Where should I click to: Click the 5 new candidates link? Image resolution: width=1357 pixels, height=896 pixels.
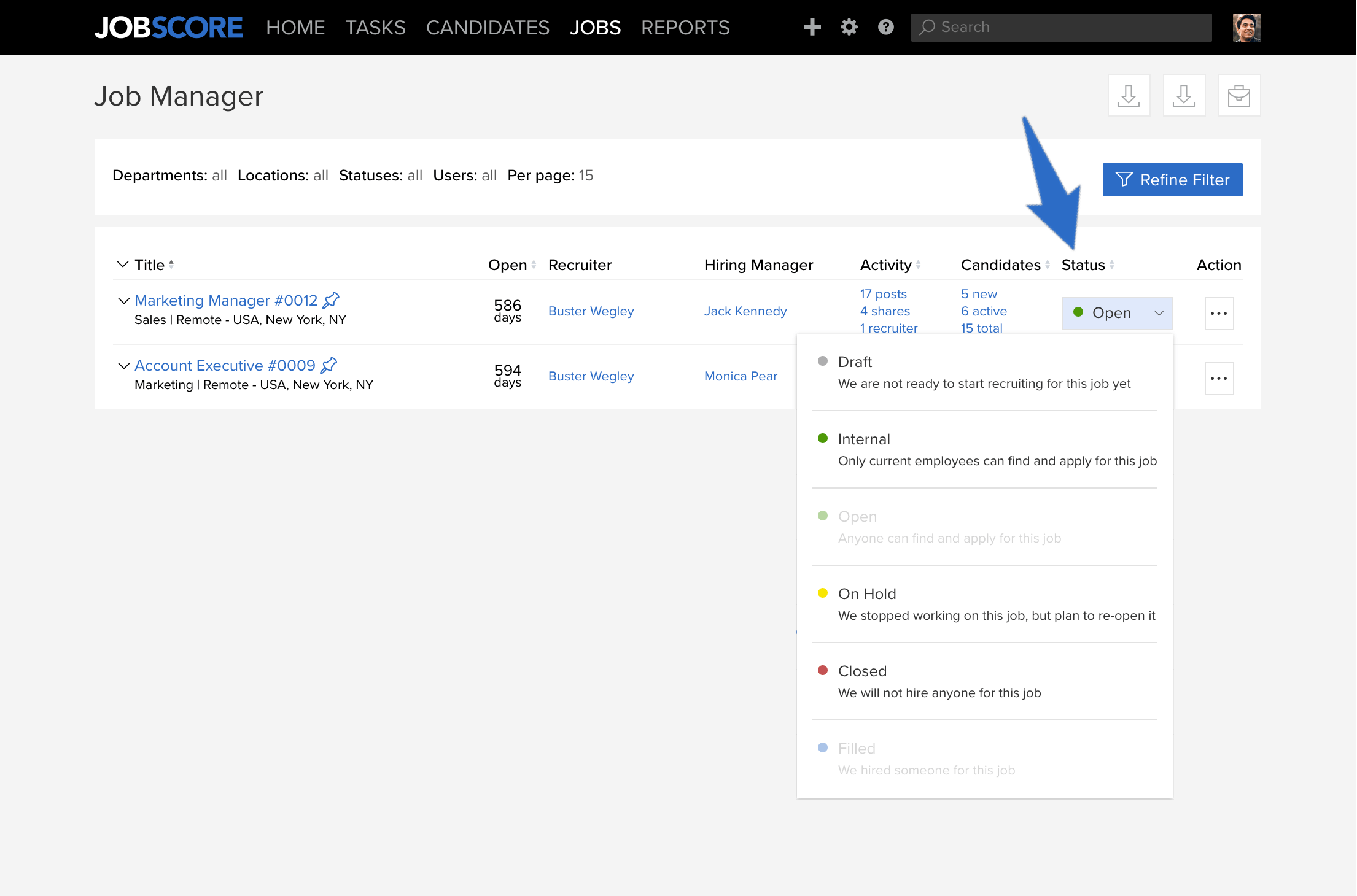coord(979,294)
